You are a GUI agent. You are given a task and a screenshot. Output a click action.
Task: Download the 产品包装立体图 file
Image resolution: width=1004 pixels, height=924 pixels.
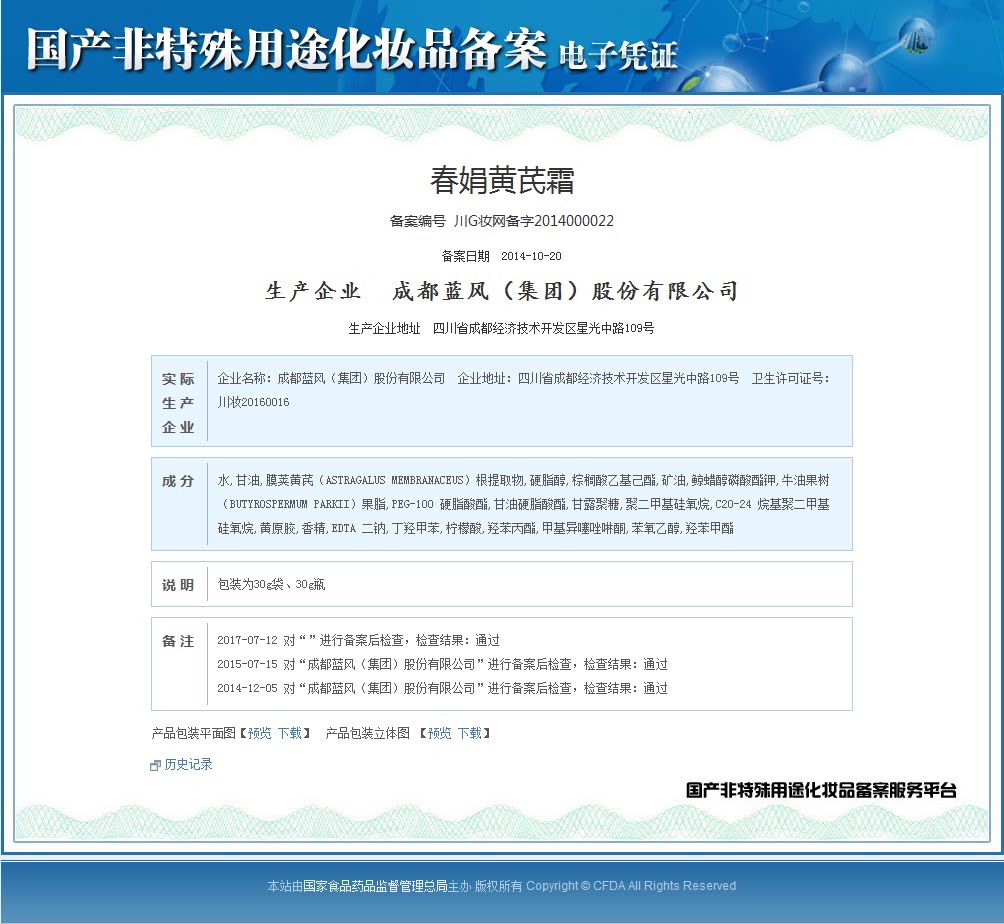pyautogui.click(x=469, y=733)
